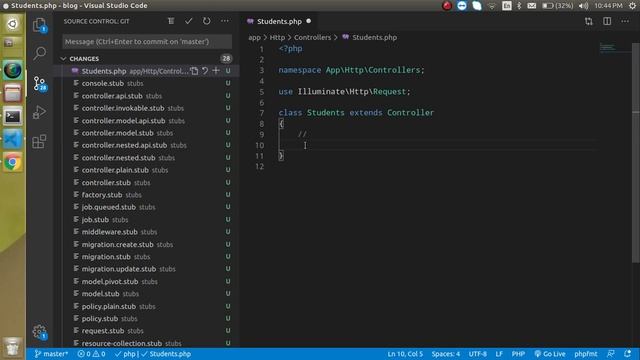Refresh the source control panel
This screenshot has width=640, height=360.
[207, 21]
